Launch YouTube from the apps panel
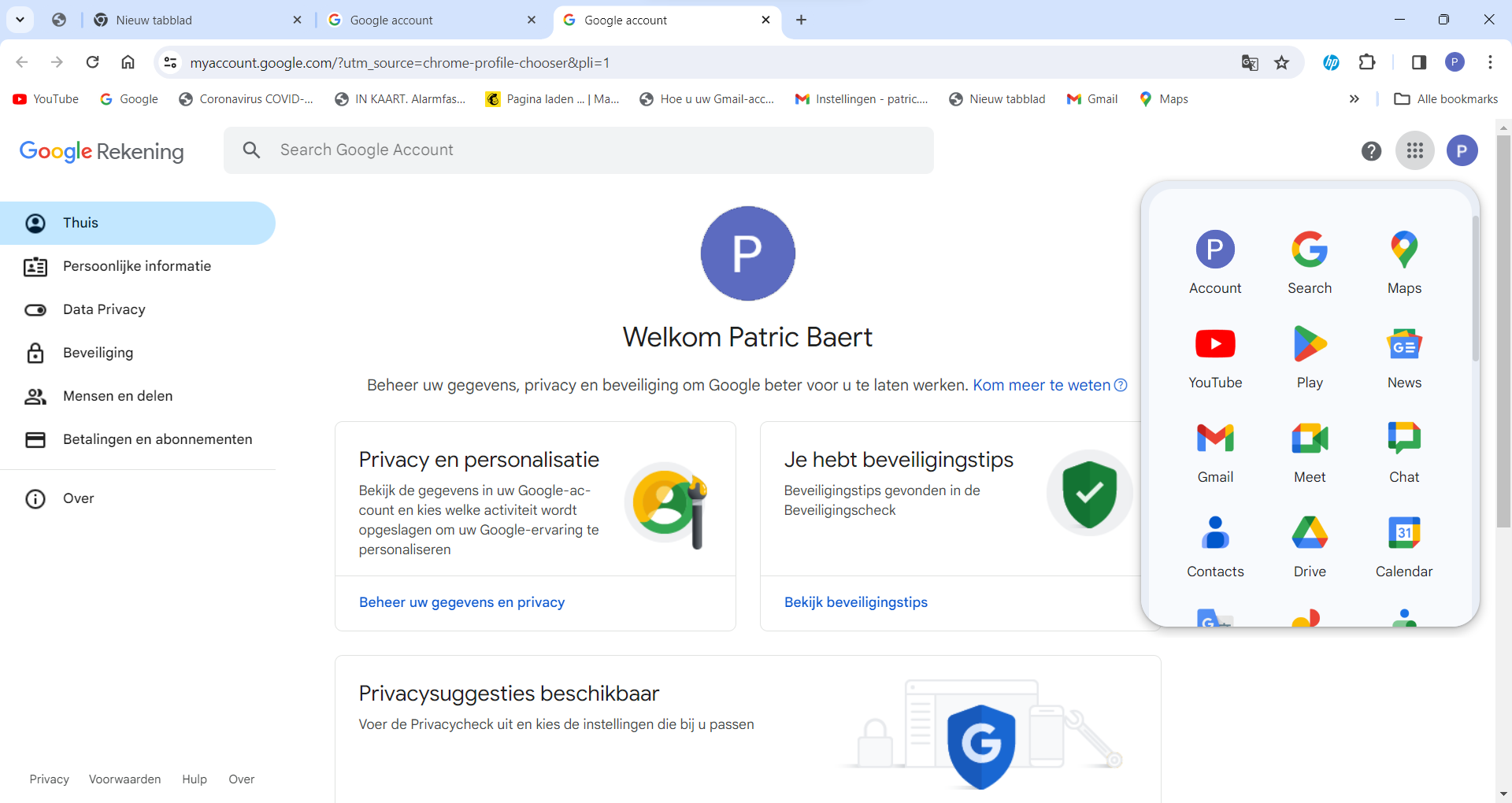The height and width of the screenshot is (803, 1512). coord(1215,357)
